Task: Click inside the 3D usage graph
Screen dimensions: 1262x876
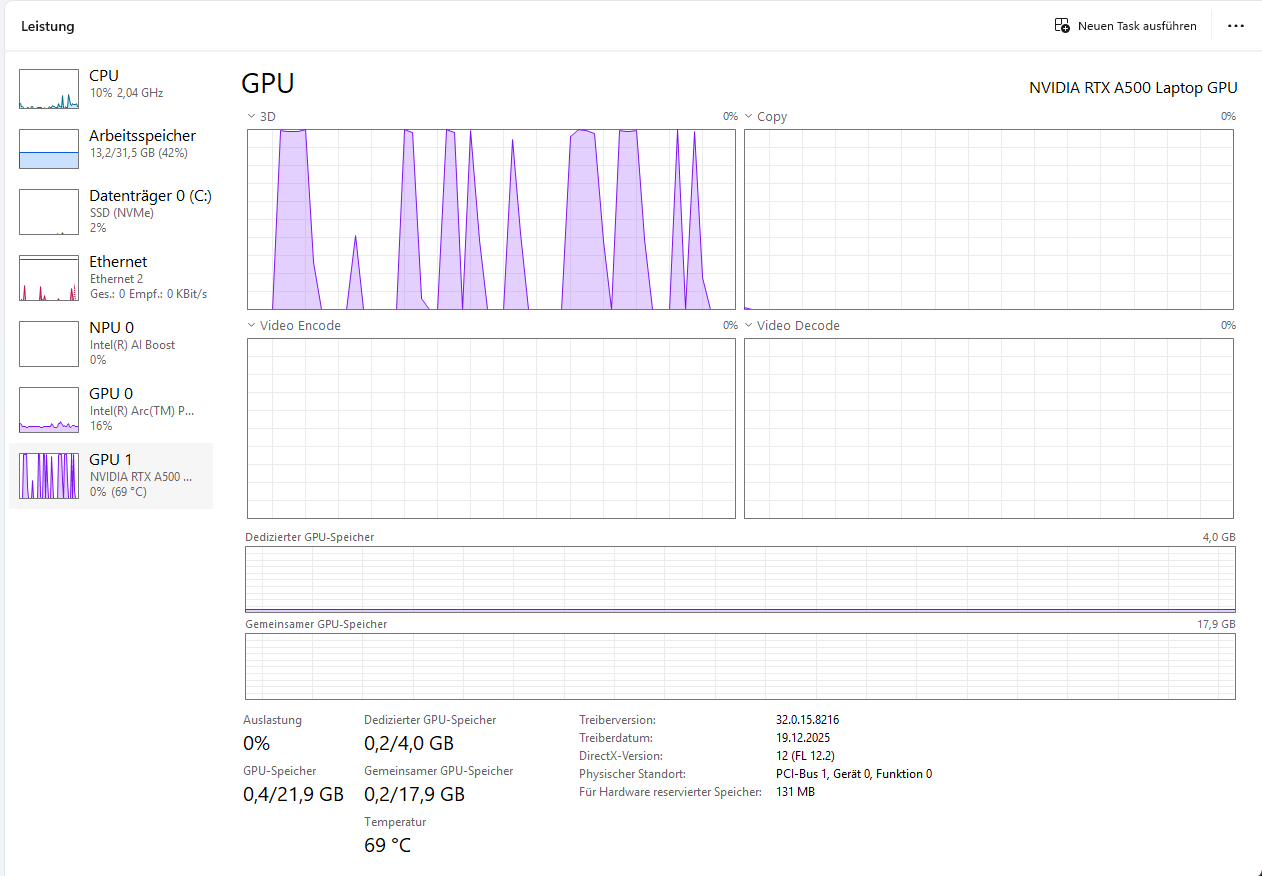Action: pos(490,219)
